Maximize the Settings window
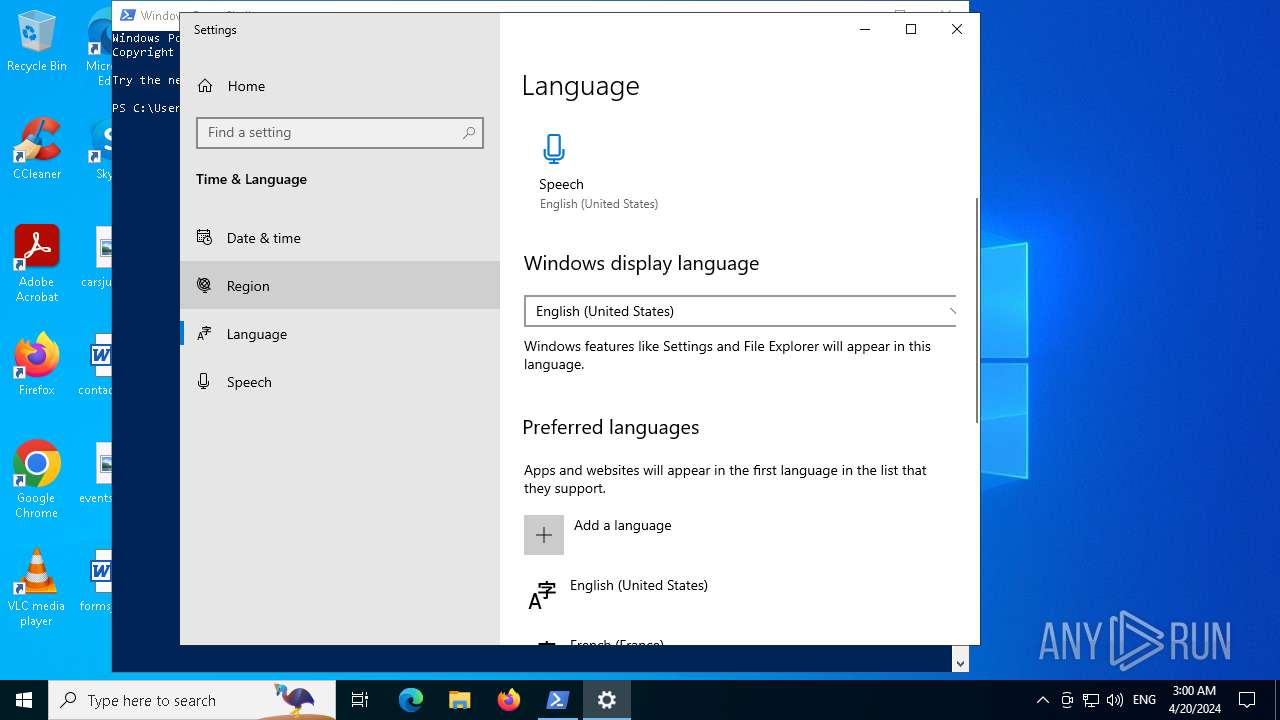The image size is (1280, 720). 911,29
